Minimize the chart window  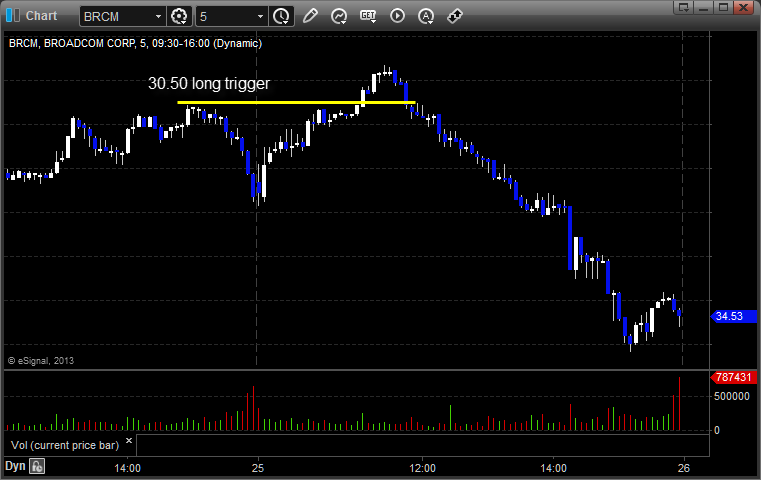click(704, 7)
